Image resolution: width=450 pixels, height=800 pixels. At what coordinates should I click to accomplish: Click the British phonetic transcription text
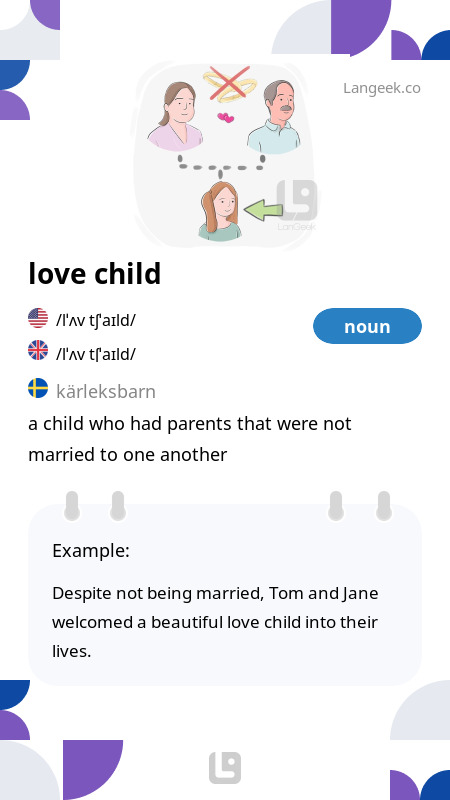coord(96,354)
